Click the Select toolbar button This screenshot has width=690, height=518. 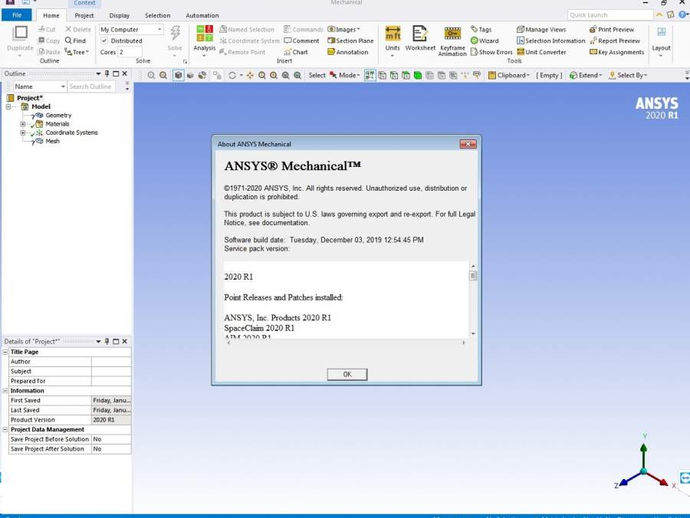pyautogui.click(x=317, y=75)
